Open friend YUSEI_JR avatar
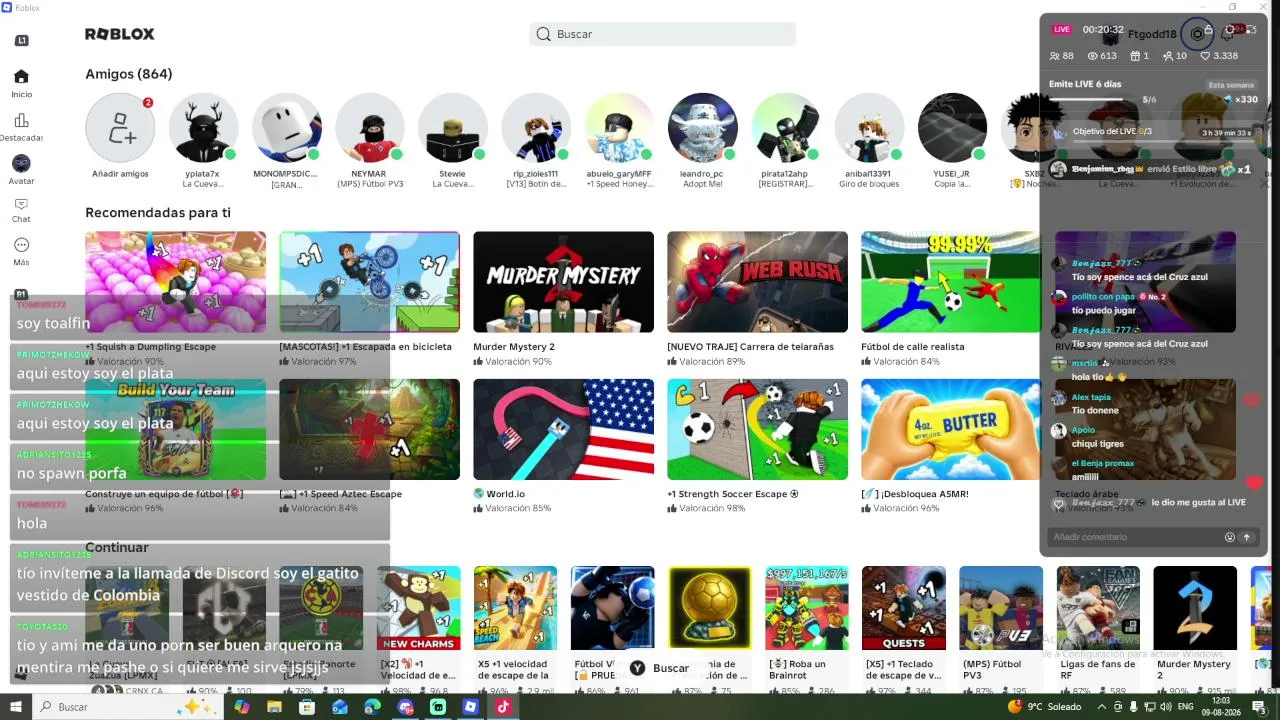Screen dimensions: 1280x720 (952, 128)
